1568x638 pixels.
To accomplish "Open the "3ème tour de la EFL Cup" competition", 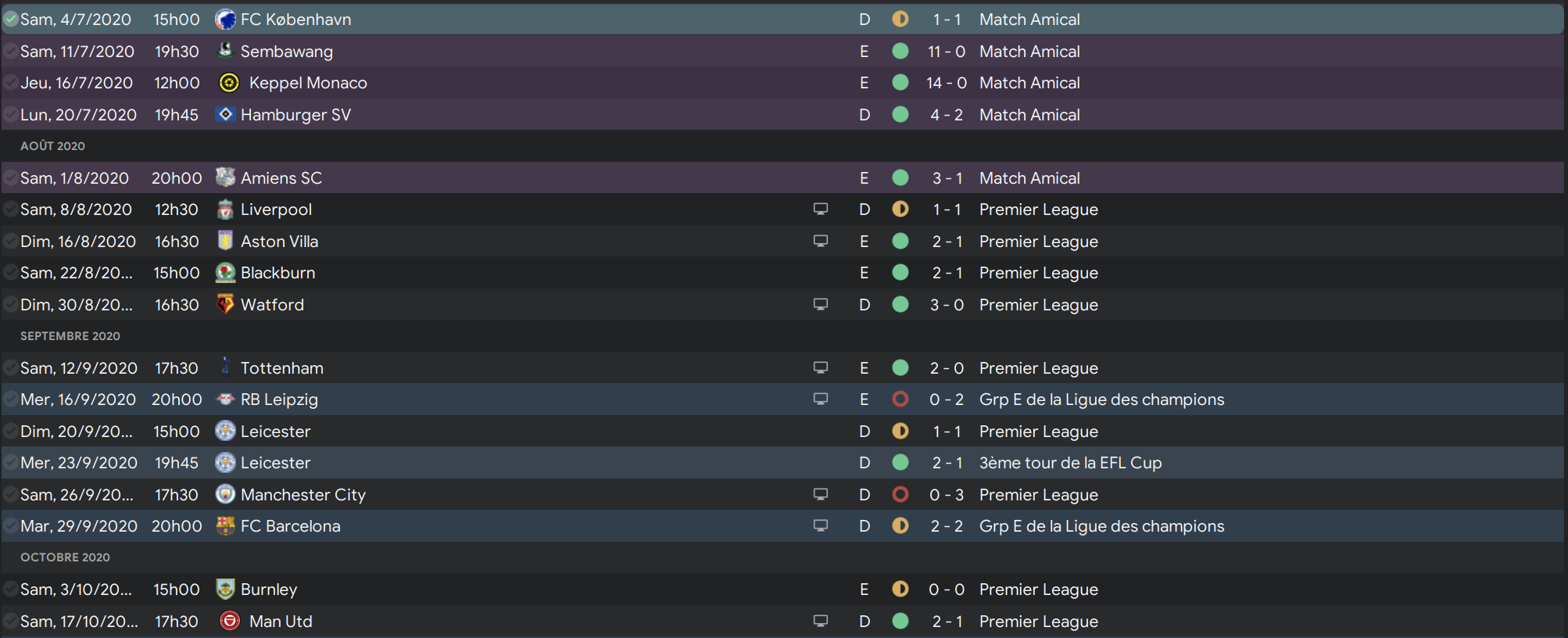I will point(1070,463).
